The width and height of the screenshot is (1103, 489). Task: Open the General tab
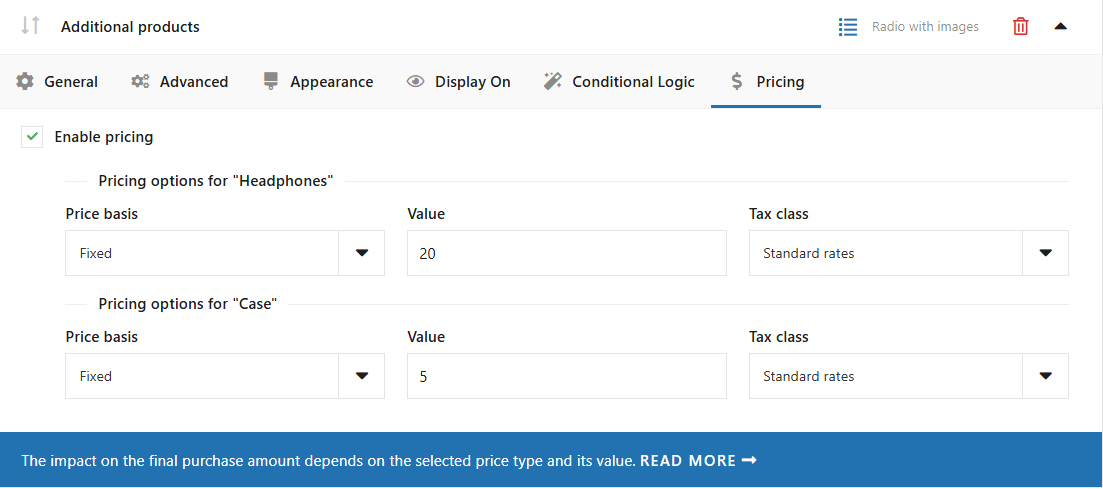point(57,82)
